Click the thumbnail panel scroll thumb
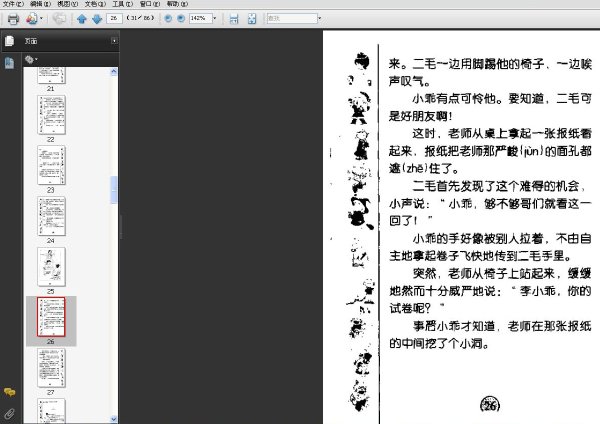600x424 pixels. pos(114,190)
